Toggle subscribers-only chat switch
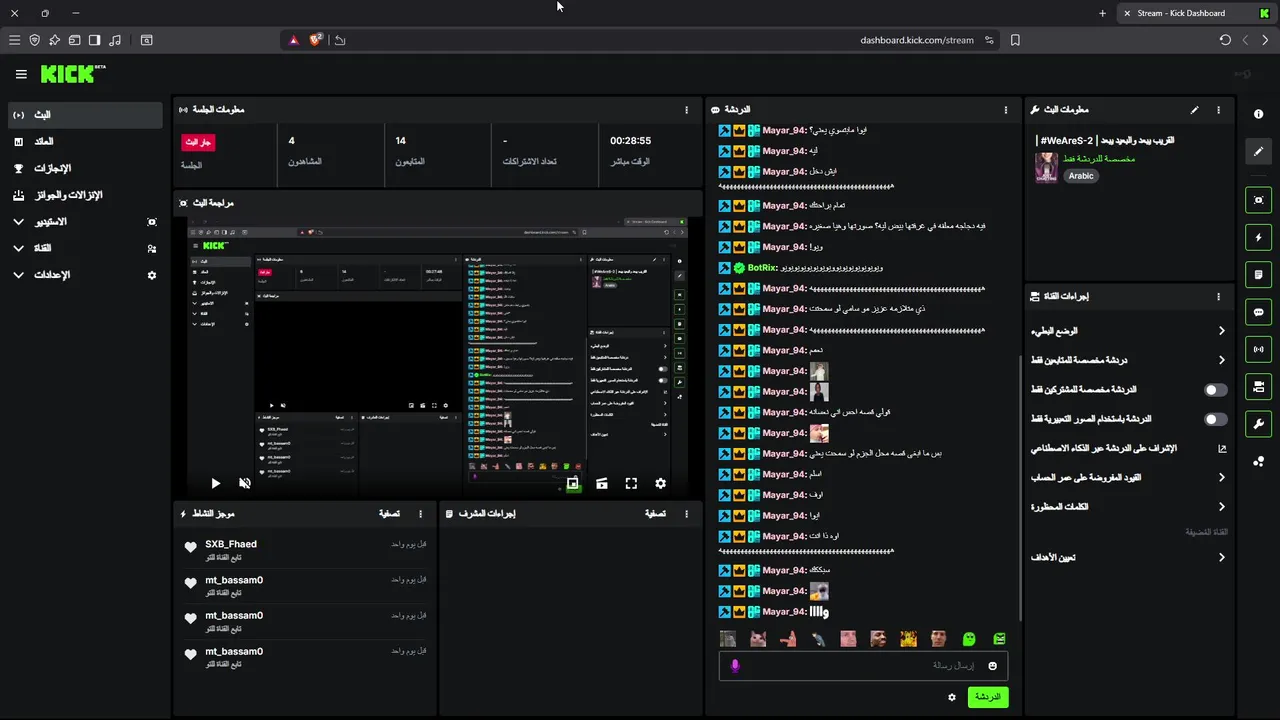This screenshot has height=720, width=1280. 1216,390
